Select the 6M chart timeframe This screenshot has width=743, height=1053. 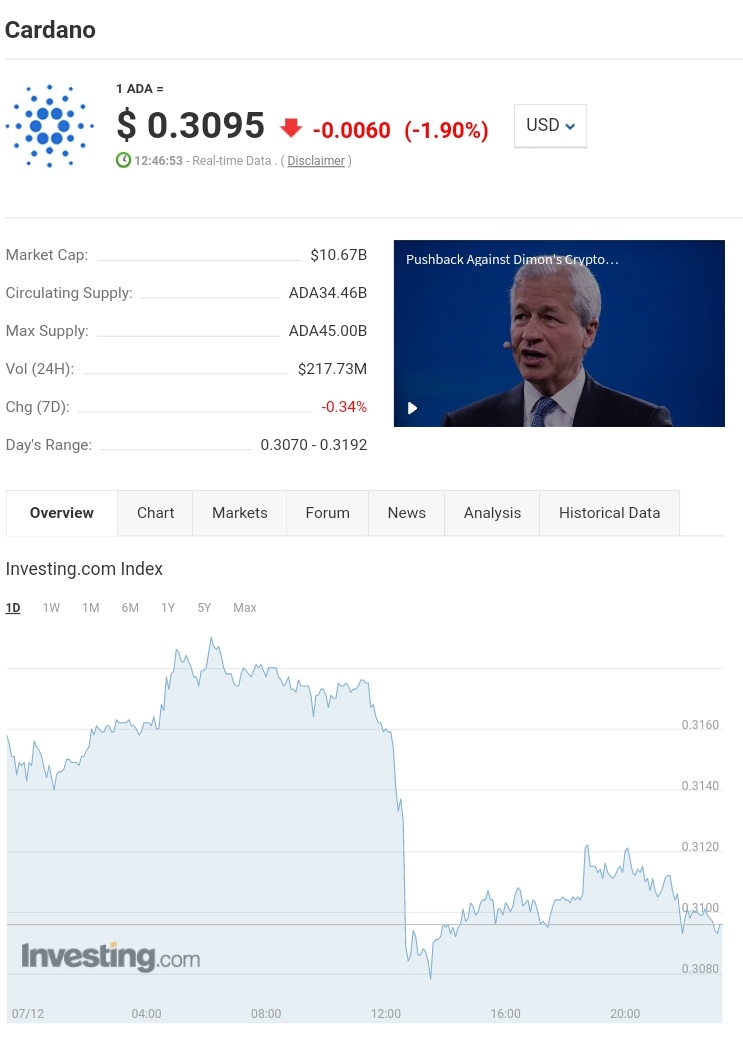tap(130, 608)
